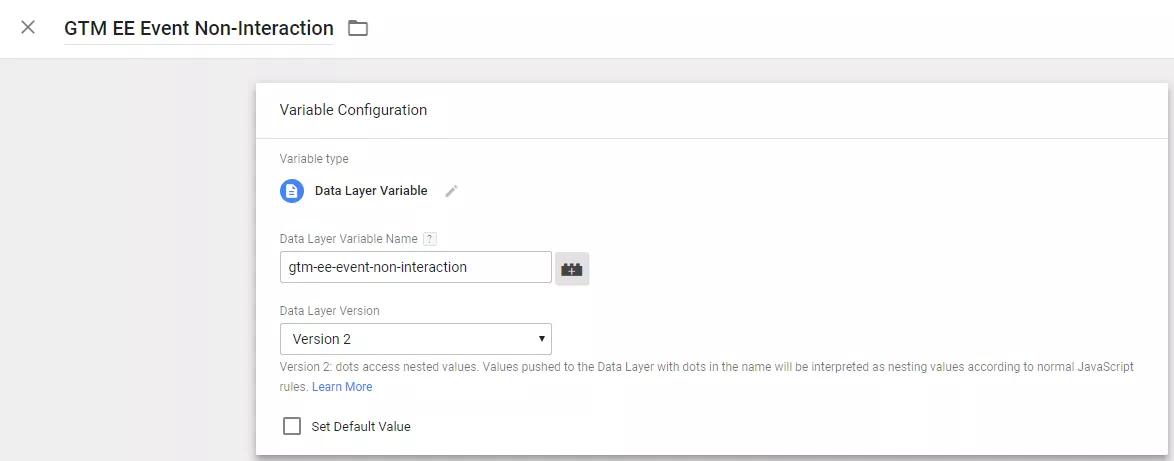The image size is (1174, 461).
Task: Open help tooltip for Data Layer Variable Name
Action: pos(430,239)
